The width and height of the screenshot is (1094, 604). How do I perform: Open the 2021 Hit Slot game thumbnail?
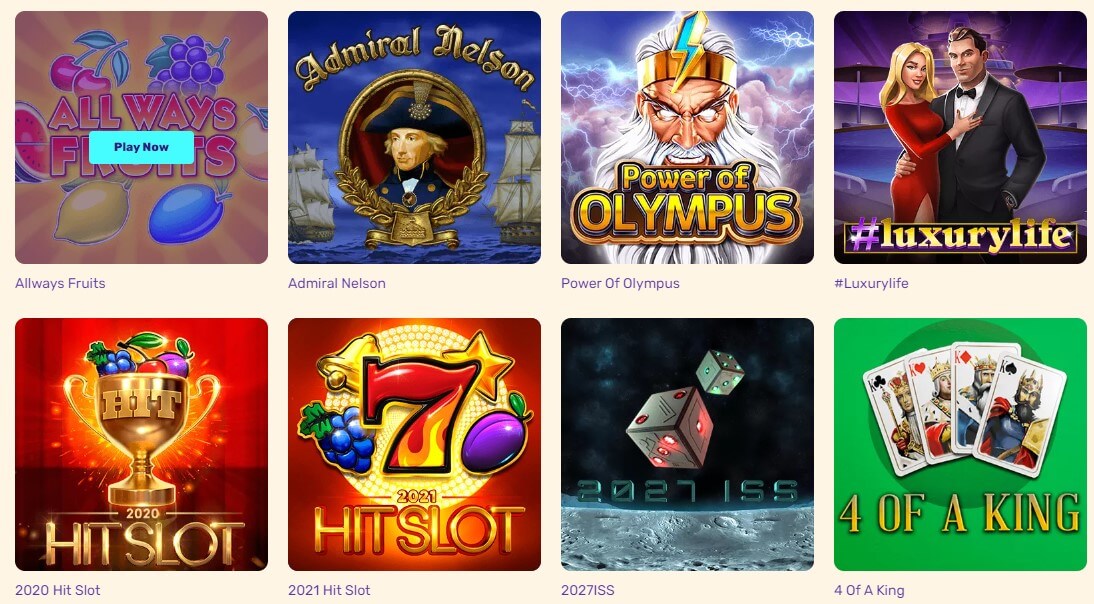pyautogui.click(x=414, y=444)
